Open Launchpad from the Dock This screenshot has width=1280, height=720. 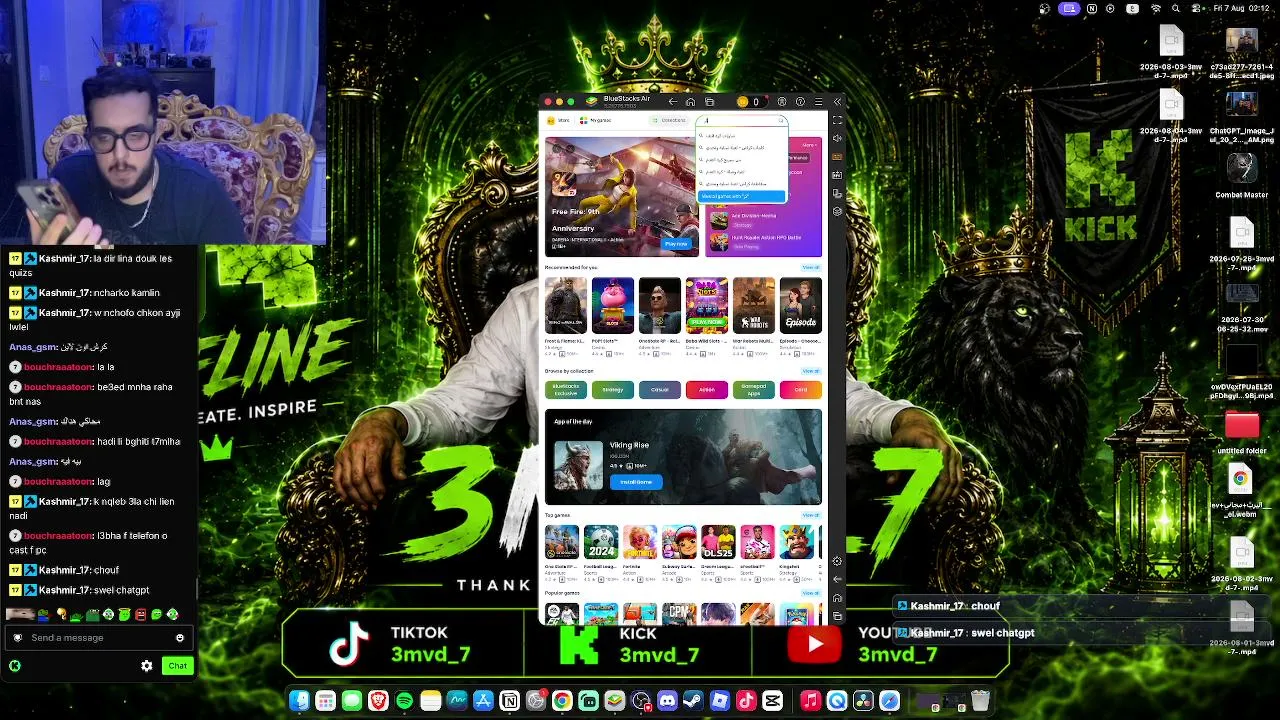pyautogui.click(x=326, y=701)
